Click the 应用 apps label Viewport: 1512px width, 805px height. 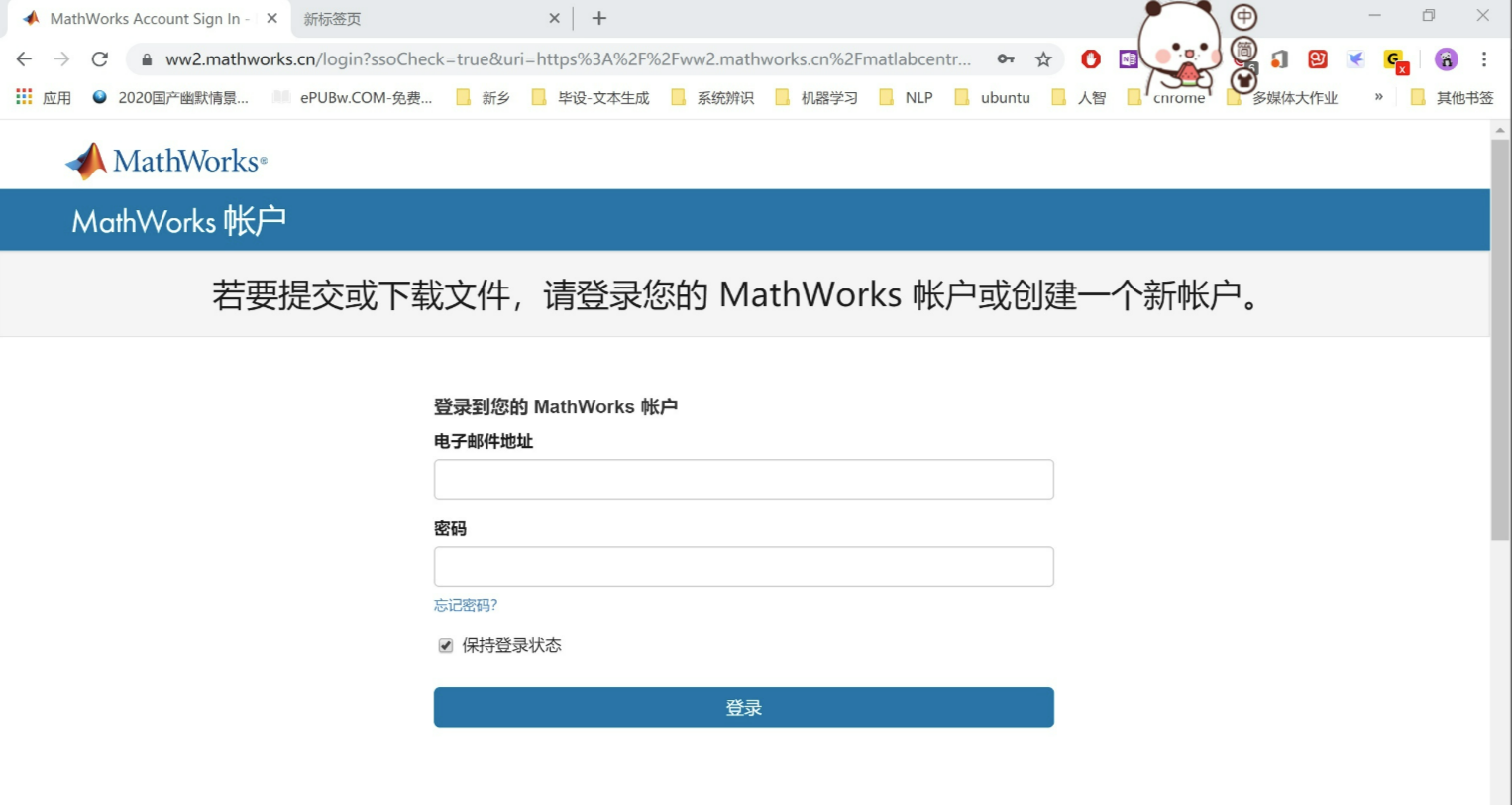pos(56,97)
